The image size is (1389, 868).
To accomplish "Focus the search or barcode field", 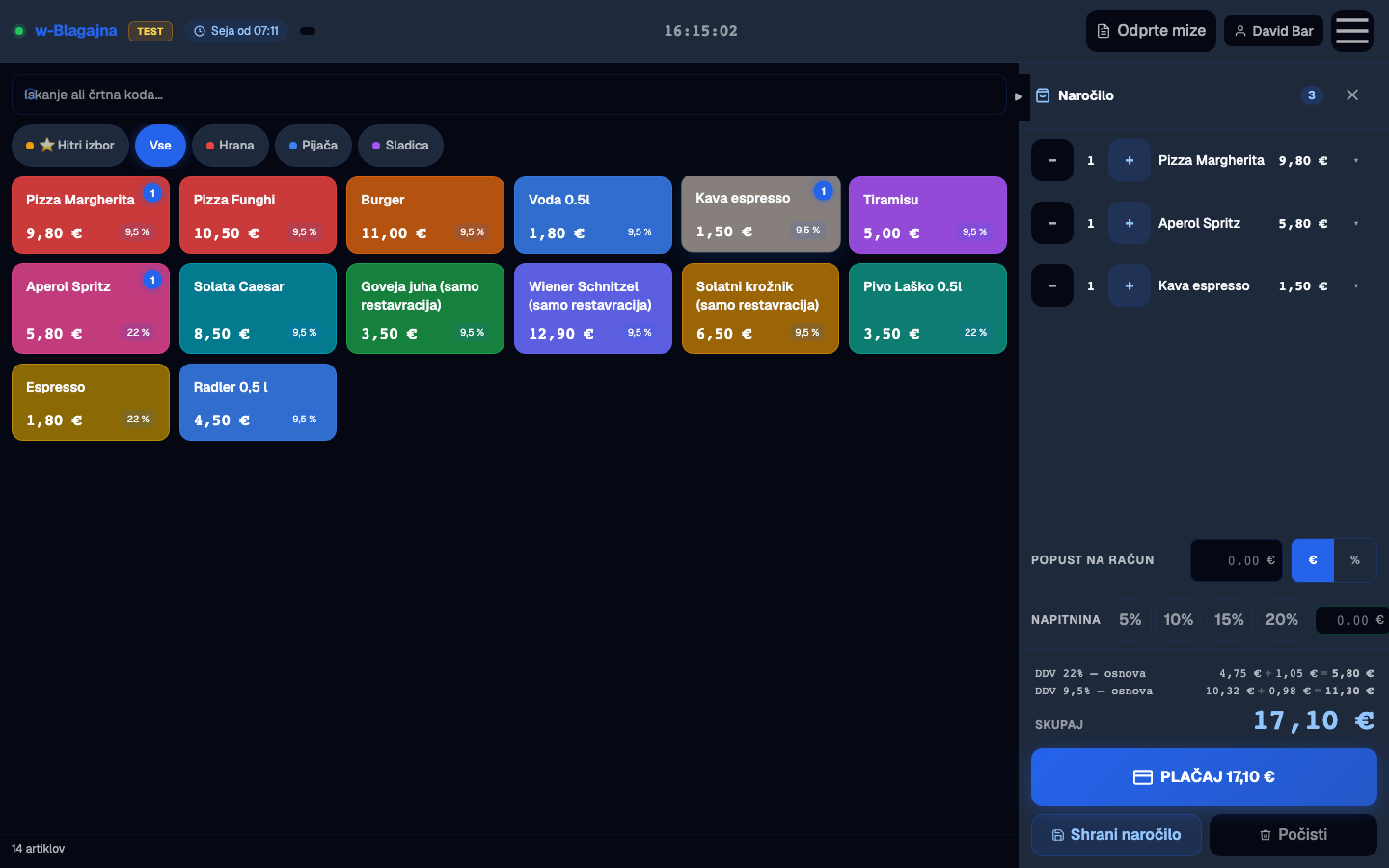I will tap(509, 95).
